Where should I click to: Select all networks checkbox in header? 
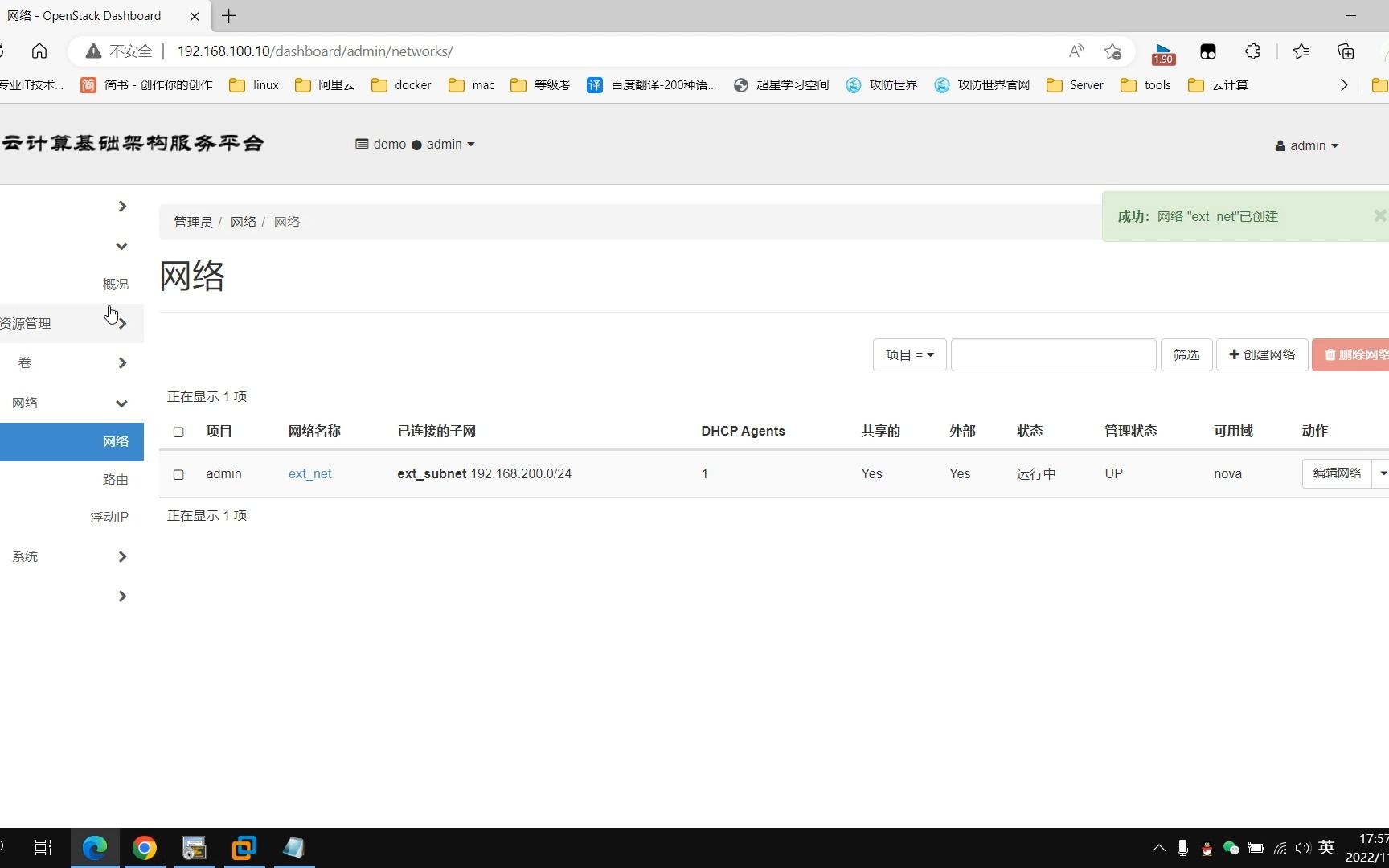[178, 432]
